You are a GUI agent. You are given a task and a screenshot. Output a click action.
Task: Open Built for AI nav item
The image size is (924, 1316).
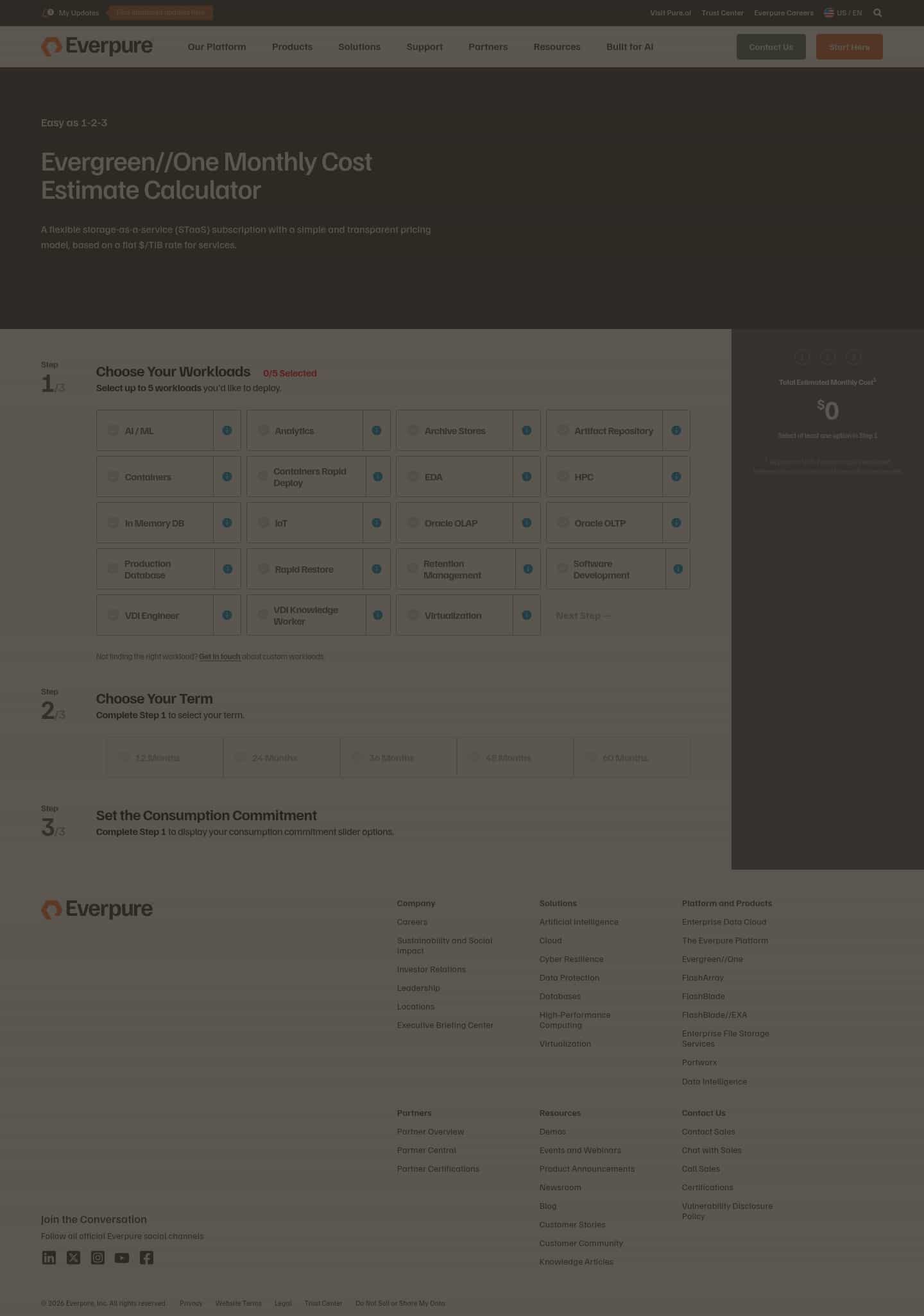coord(629,47)
